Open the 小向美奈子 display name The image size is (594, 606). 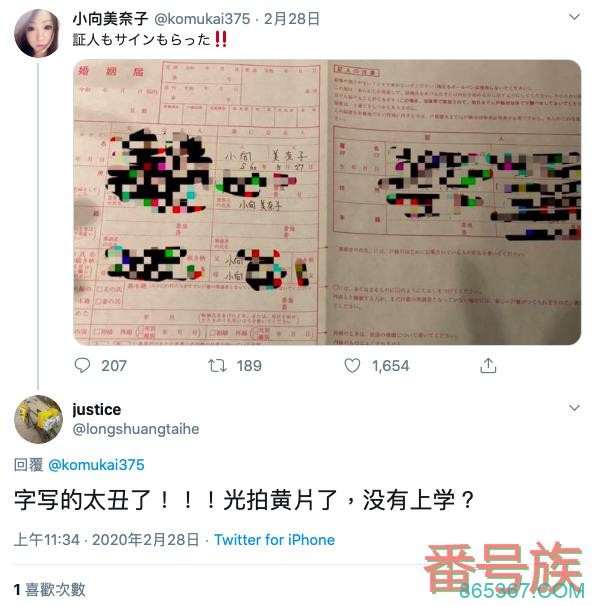pos(110,19)
